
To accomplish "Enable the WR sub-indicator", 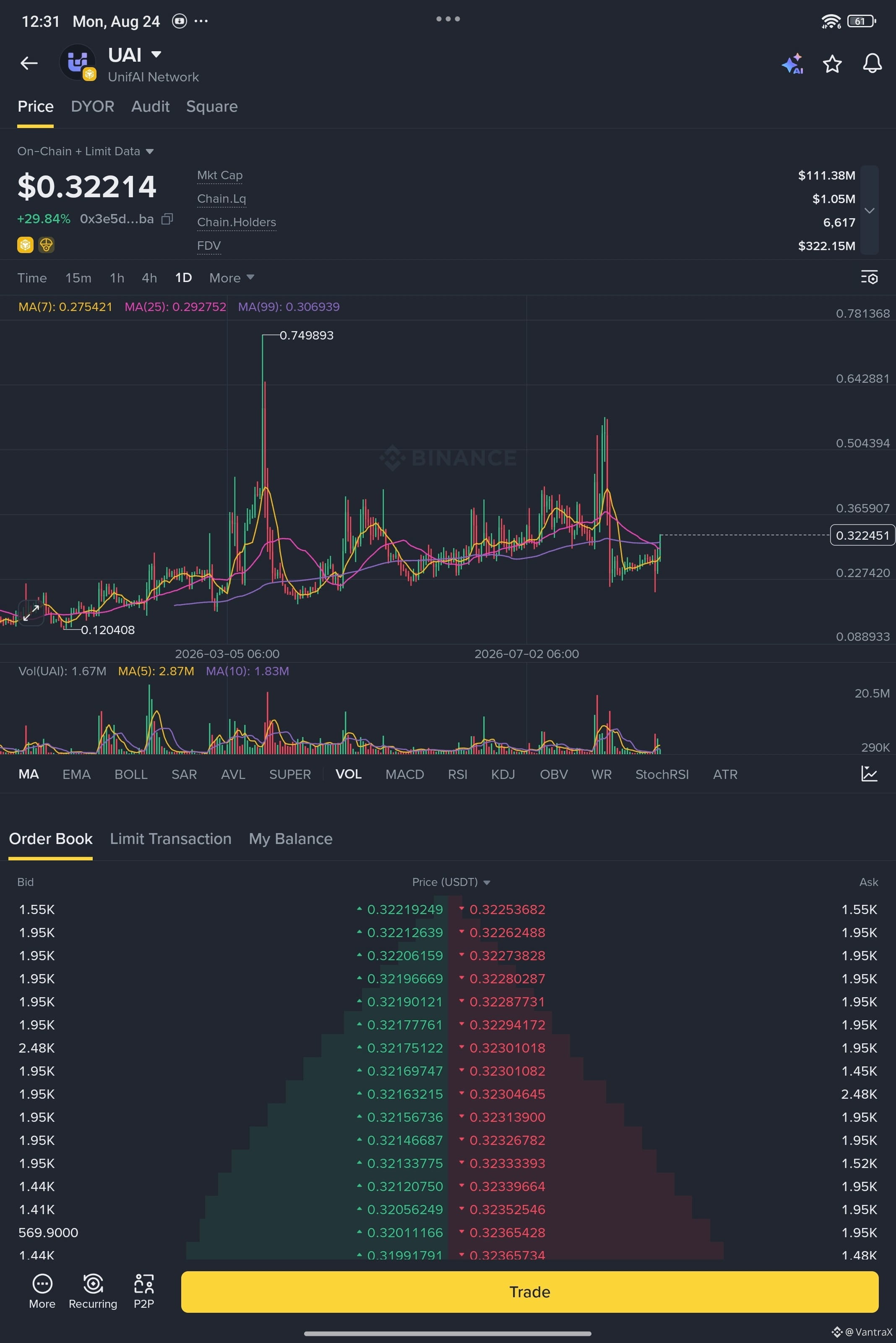I will 602,774.
